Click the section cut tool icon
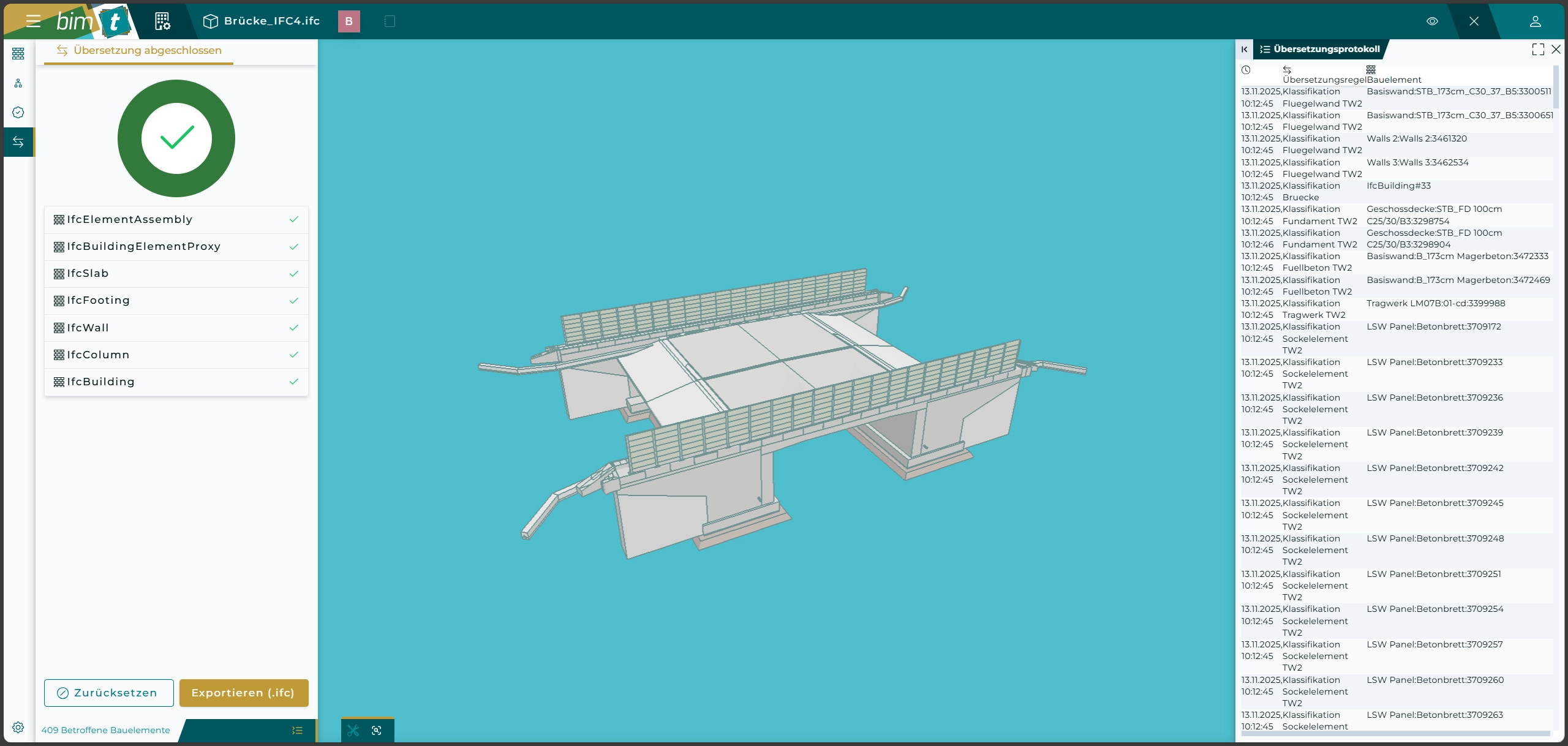Viewport: 1568px width, 746px height. coord(353,730)
